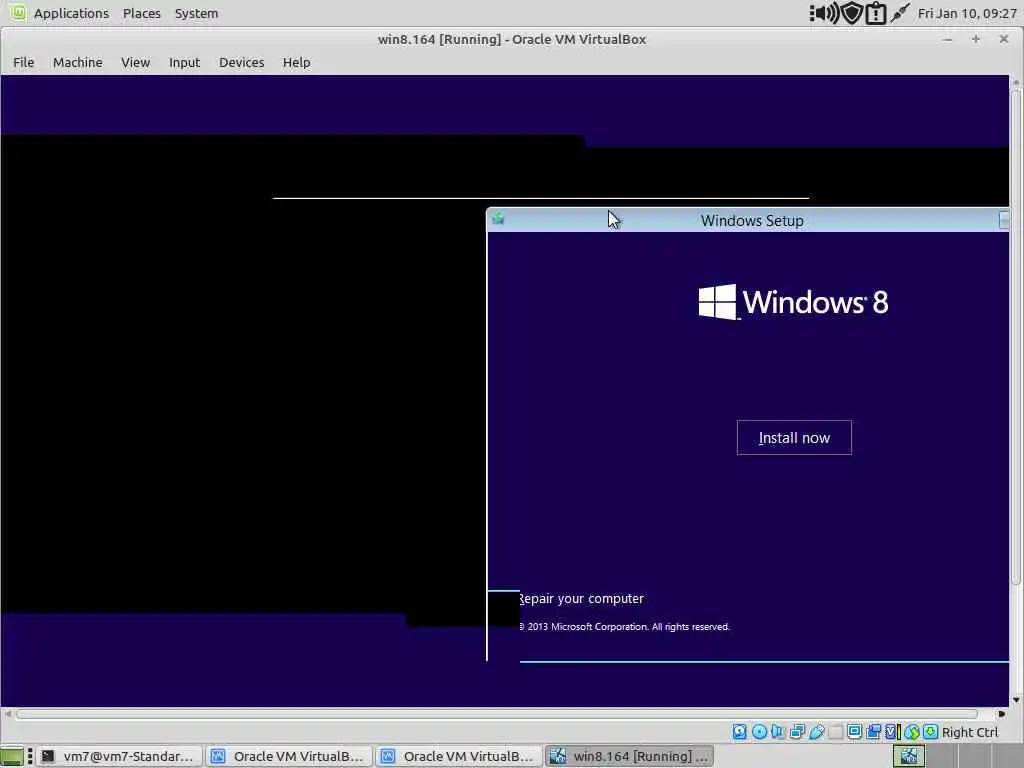
Task: Click the Right Ctrl host key label
Action: (x=970, y=733)
